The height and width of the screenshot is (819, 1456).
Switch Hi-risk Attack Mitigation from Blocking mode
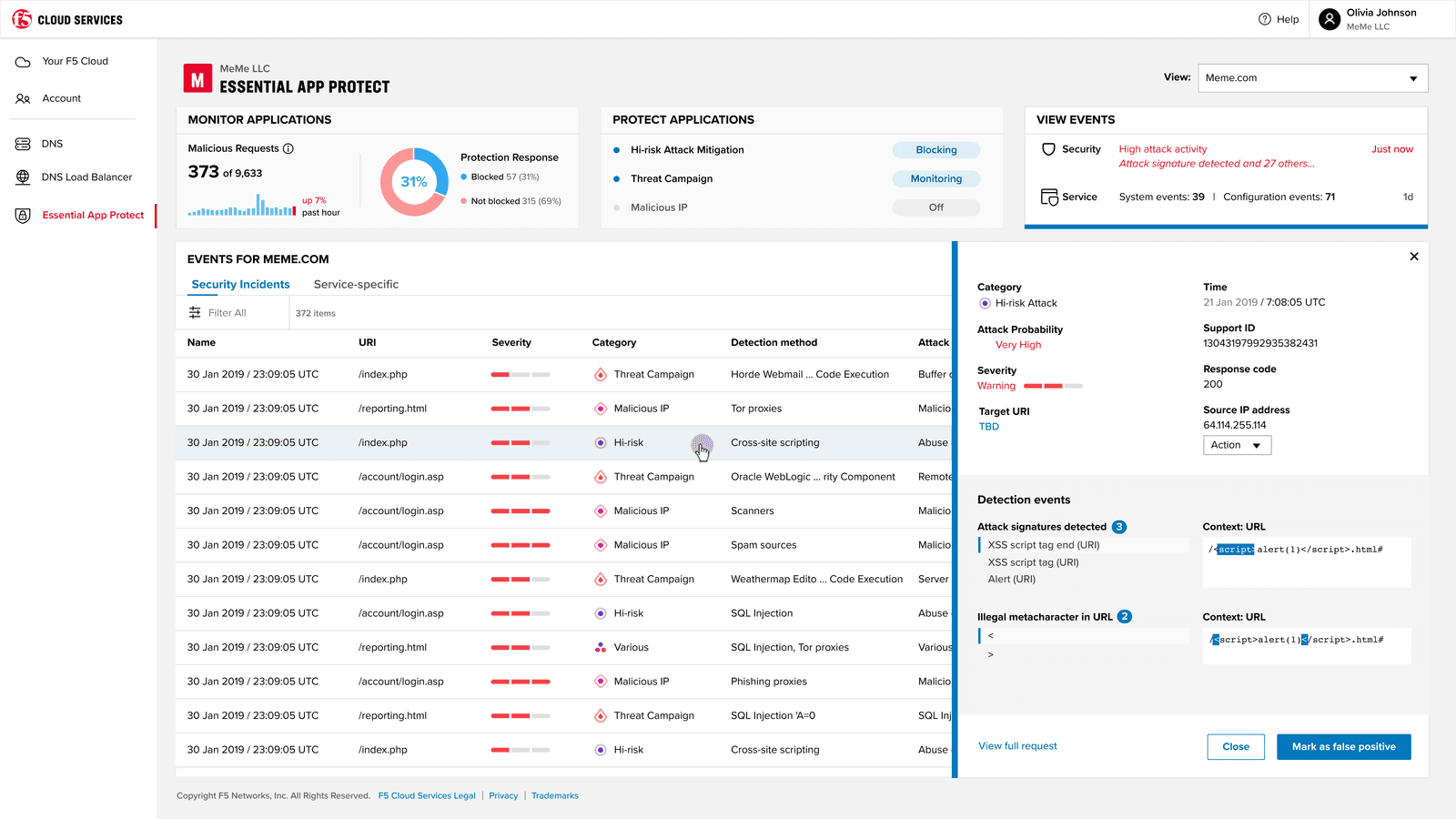tap(935, 149)
